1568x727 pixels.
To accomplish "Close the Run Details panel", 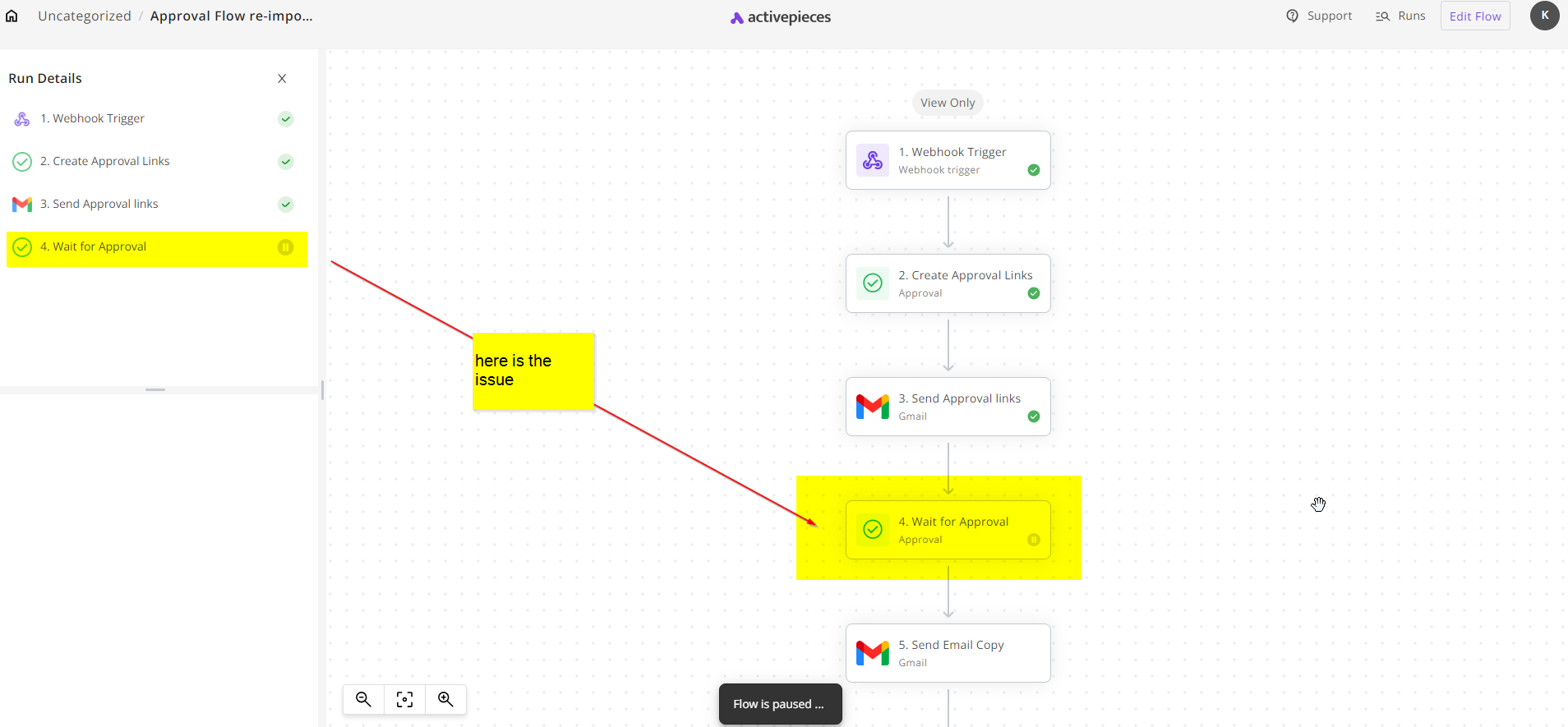I will [x=282, y=79].
